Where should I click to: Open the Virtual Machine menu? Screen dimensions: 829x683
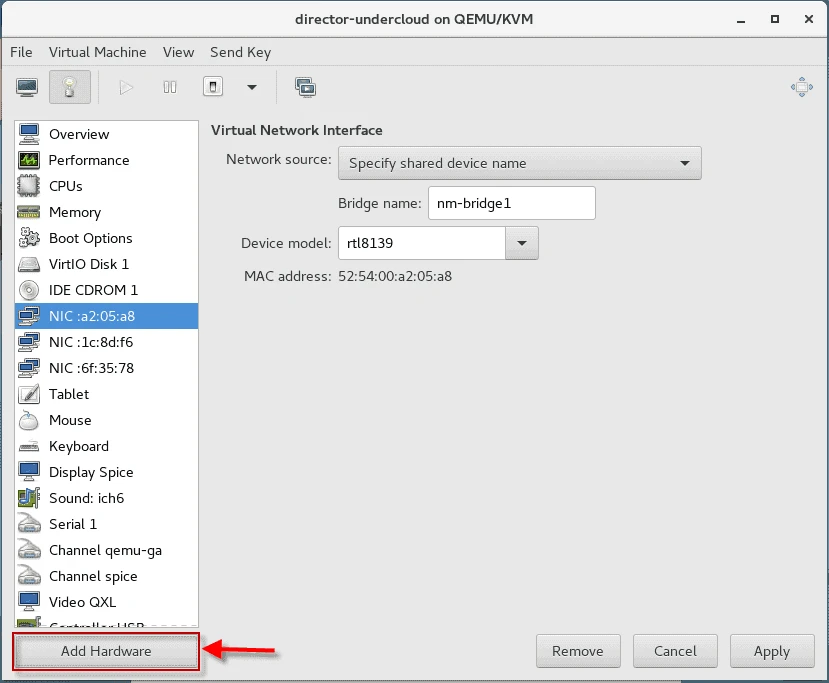click(97, 52)
